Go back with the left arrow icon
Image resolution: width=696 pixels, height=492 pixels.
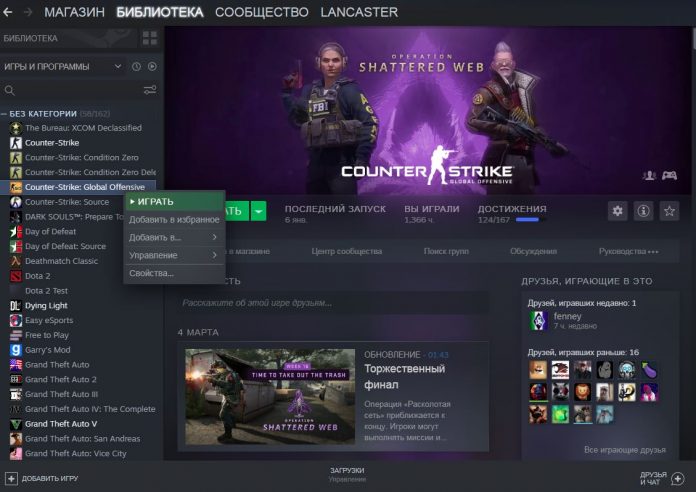click(x=8, y=12)
